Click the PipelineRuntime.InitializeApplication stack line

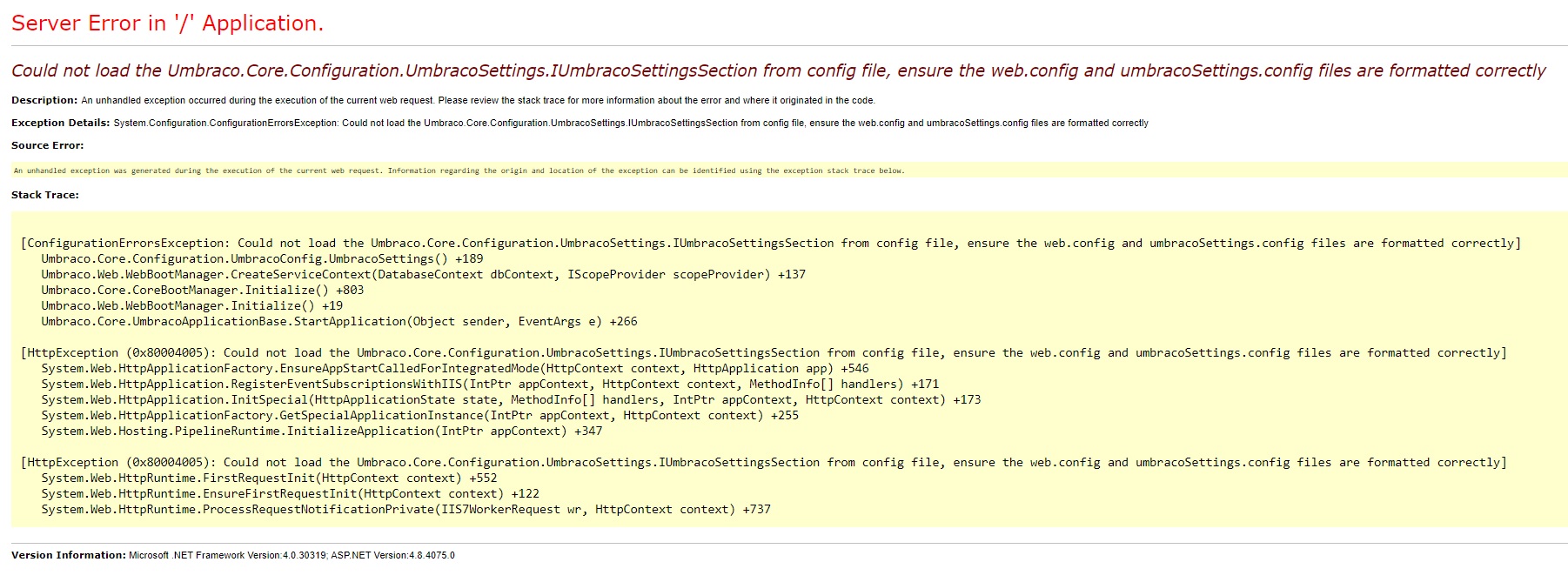coord(321,431)
